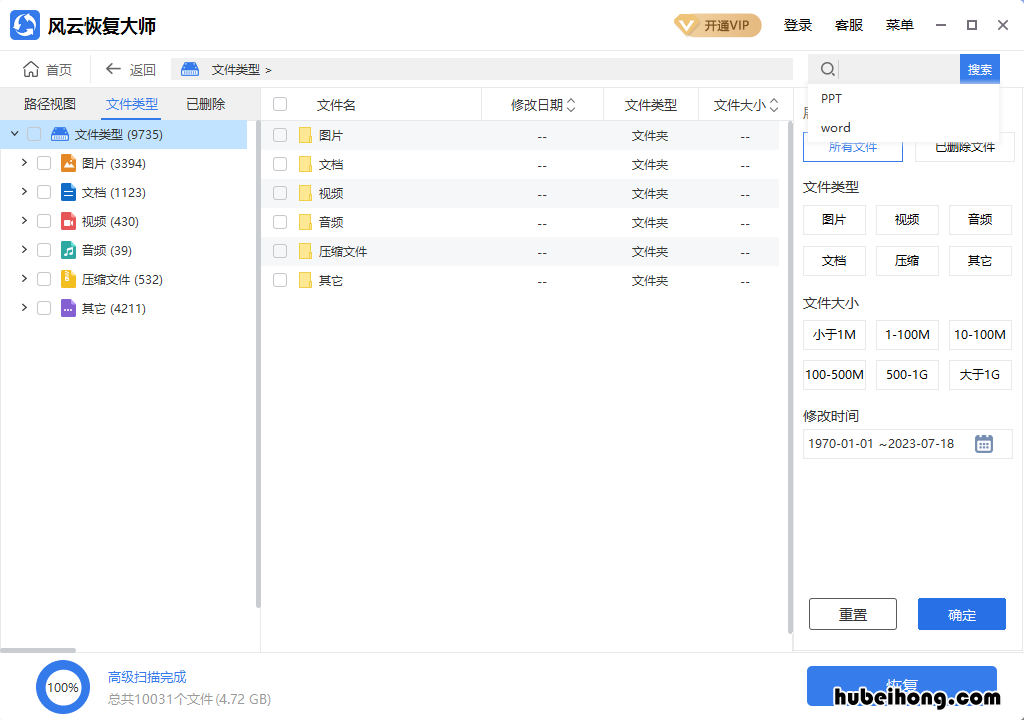Viewport: 1024px width, 720px height.
Task: Click the 1970-01-01 ~2023-07-18 date range field
Action: coord(907,444)
